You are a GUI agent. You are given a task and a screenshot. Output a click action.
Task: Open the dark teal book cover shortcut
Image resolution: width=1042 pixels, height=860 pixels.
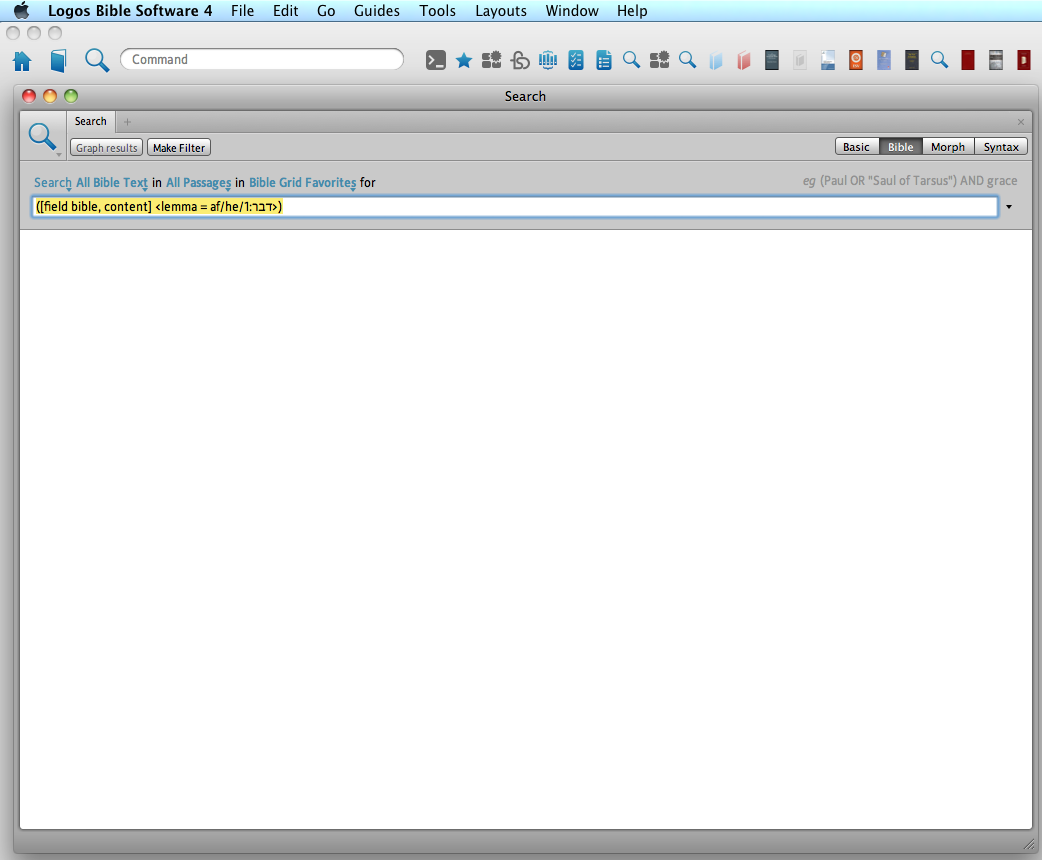click(772, 60)
